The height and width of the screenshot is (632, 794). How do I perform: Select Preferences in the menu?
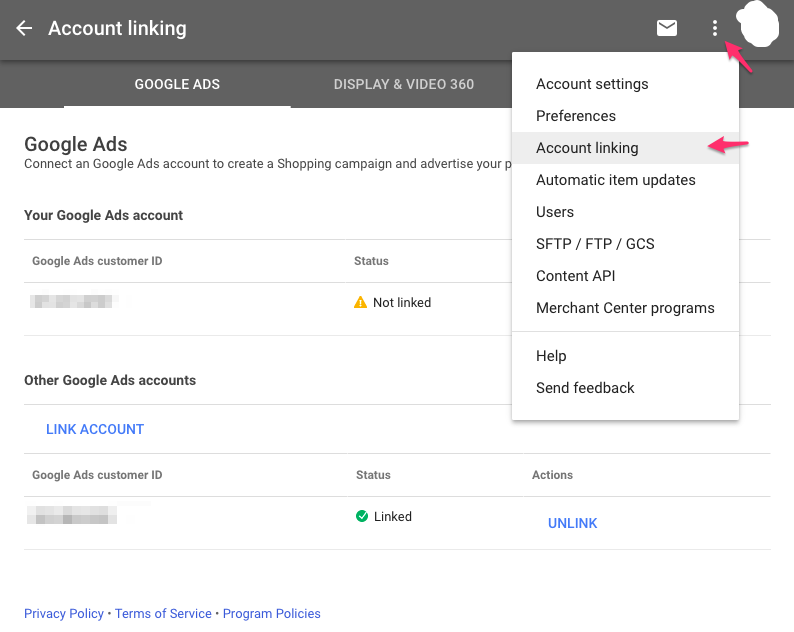pos(576,116)
